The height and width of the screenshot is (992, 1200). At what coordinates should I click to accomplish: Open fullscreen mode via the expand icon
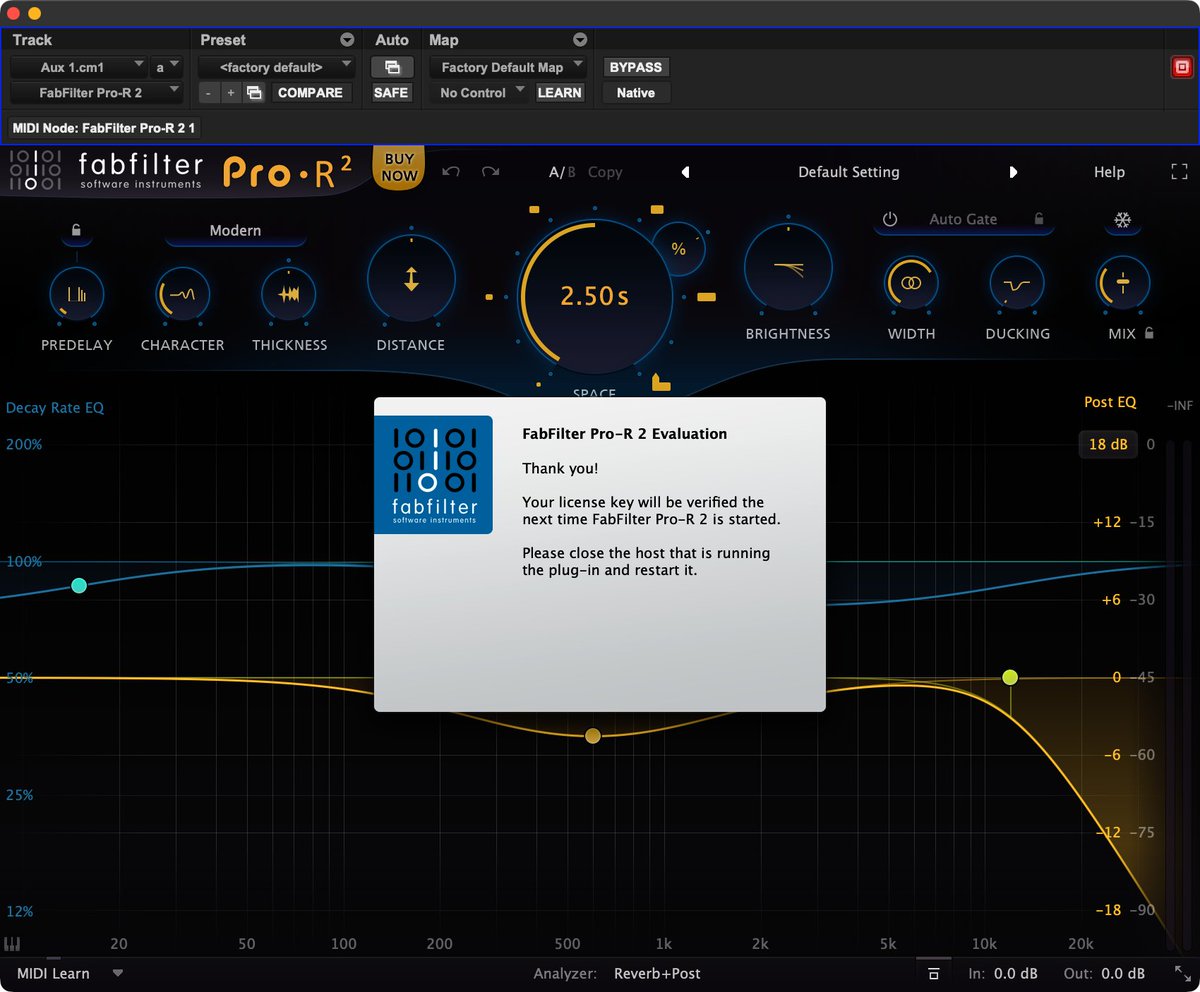click(x=1180, y=171)
